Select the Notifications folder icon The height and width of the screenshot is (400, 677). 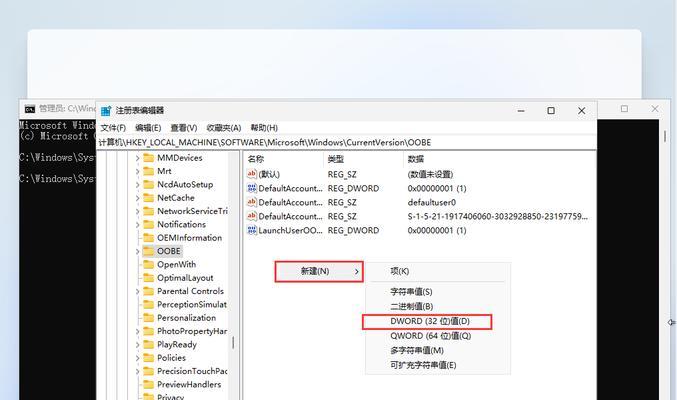point(149,225)
